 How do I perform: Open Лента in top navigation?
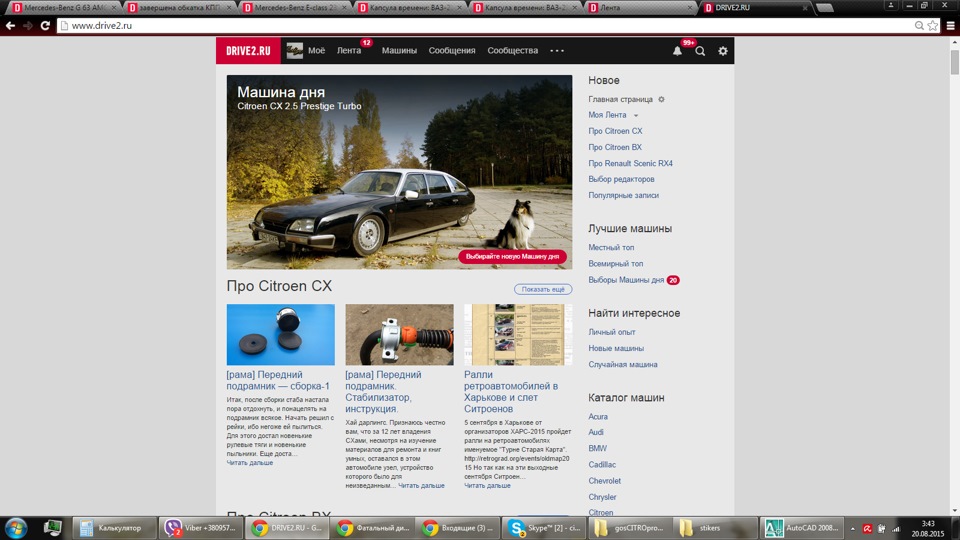click(349, 51)
